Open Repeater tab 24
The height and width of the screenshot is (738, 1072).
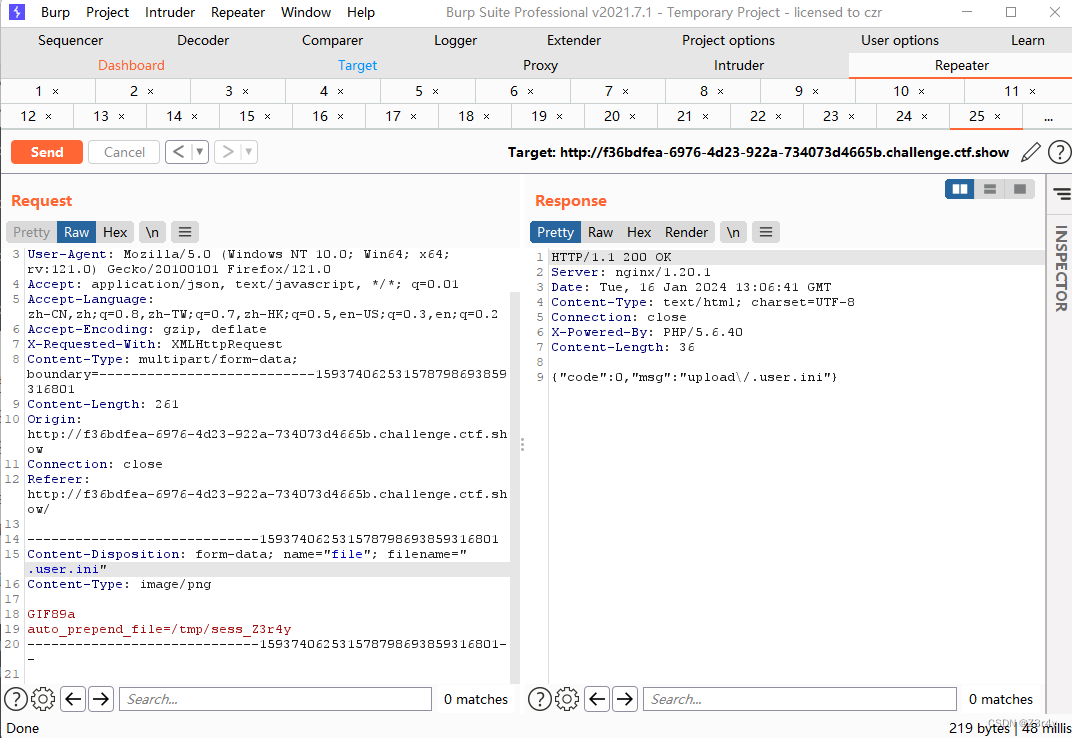point(904,116)
